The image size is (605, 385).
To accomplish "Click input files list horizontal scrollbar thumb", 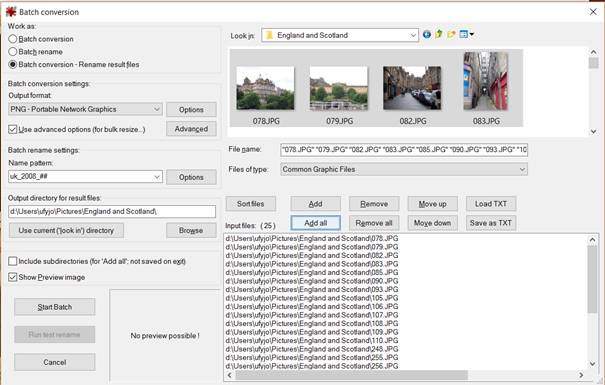I will point(352,375).
